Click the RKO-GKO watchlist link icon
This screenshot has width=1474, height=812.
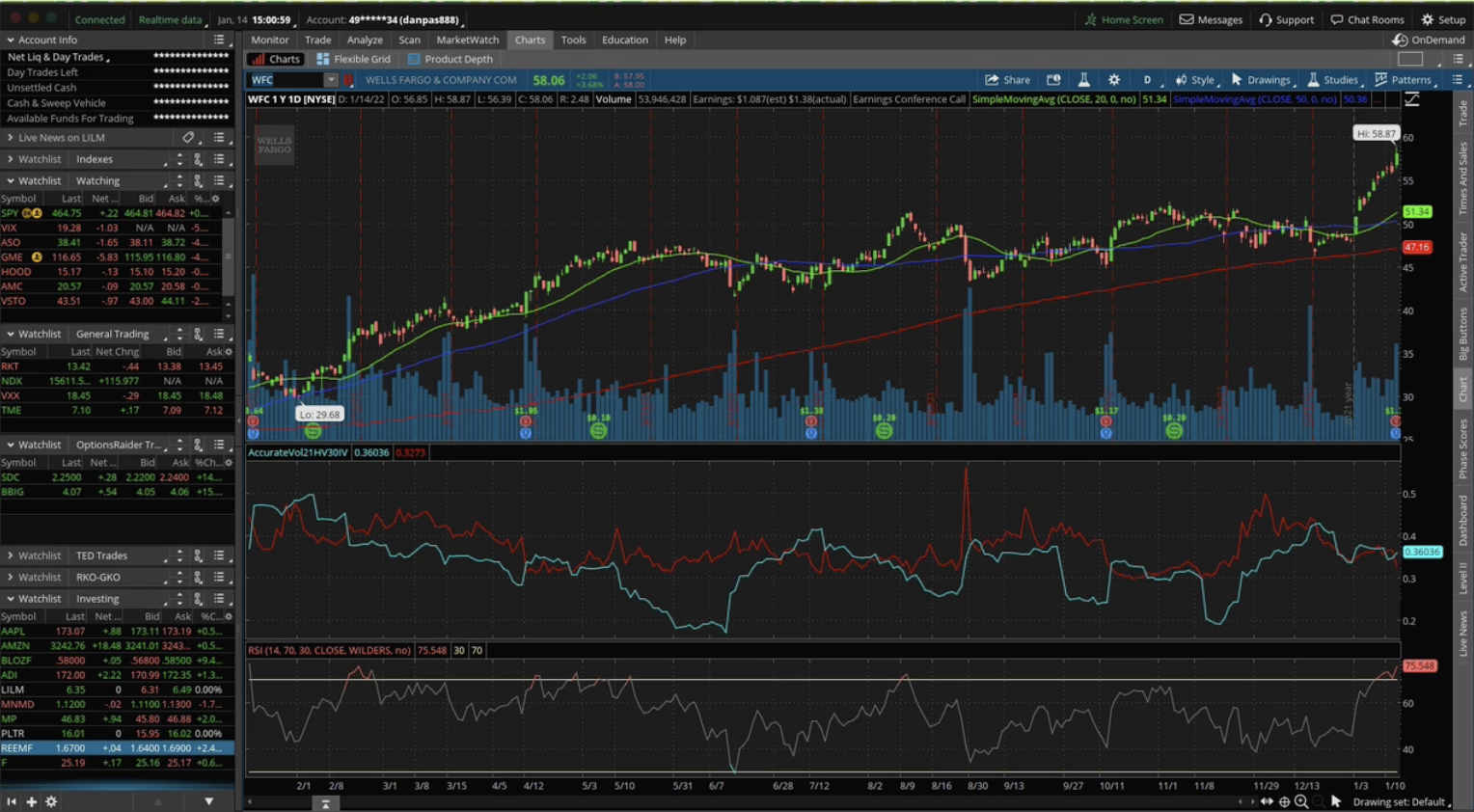198,577
